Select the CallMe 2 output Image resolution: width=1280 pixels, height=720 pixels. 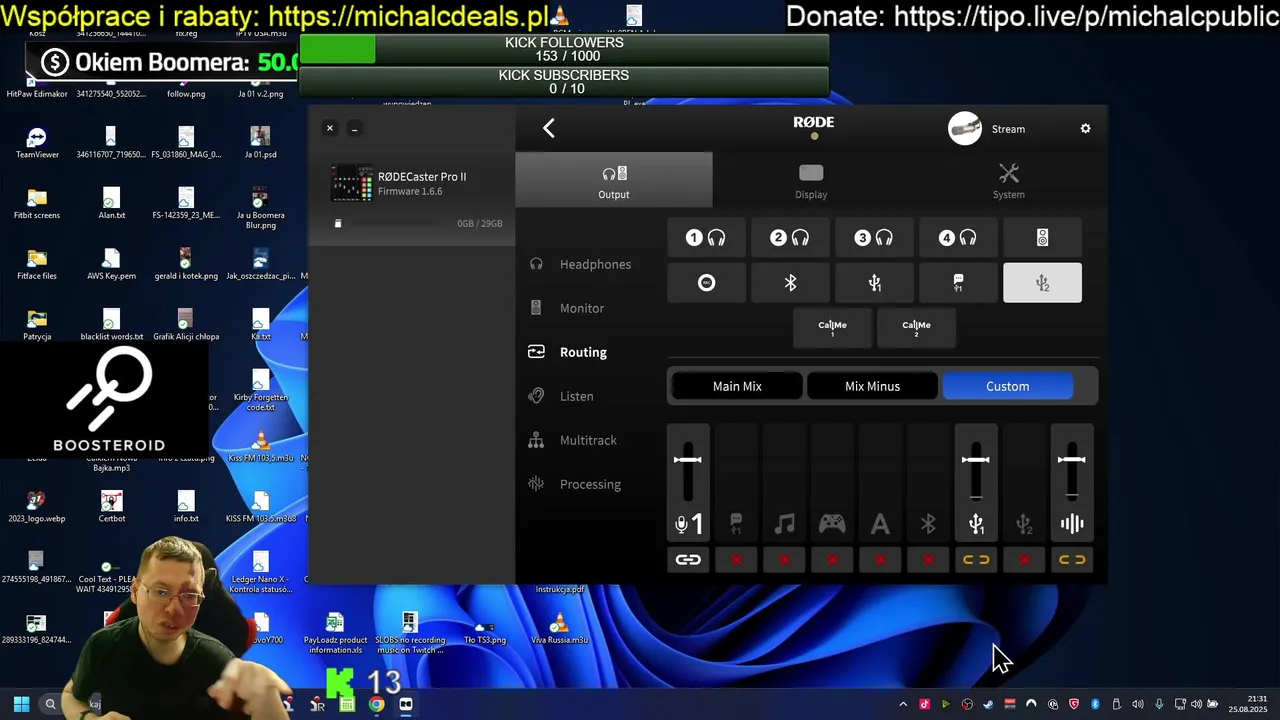click(x=916, y=328)
